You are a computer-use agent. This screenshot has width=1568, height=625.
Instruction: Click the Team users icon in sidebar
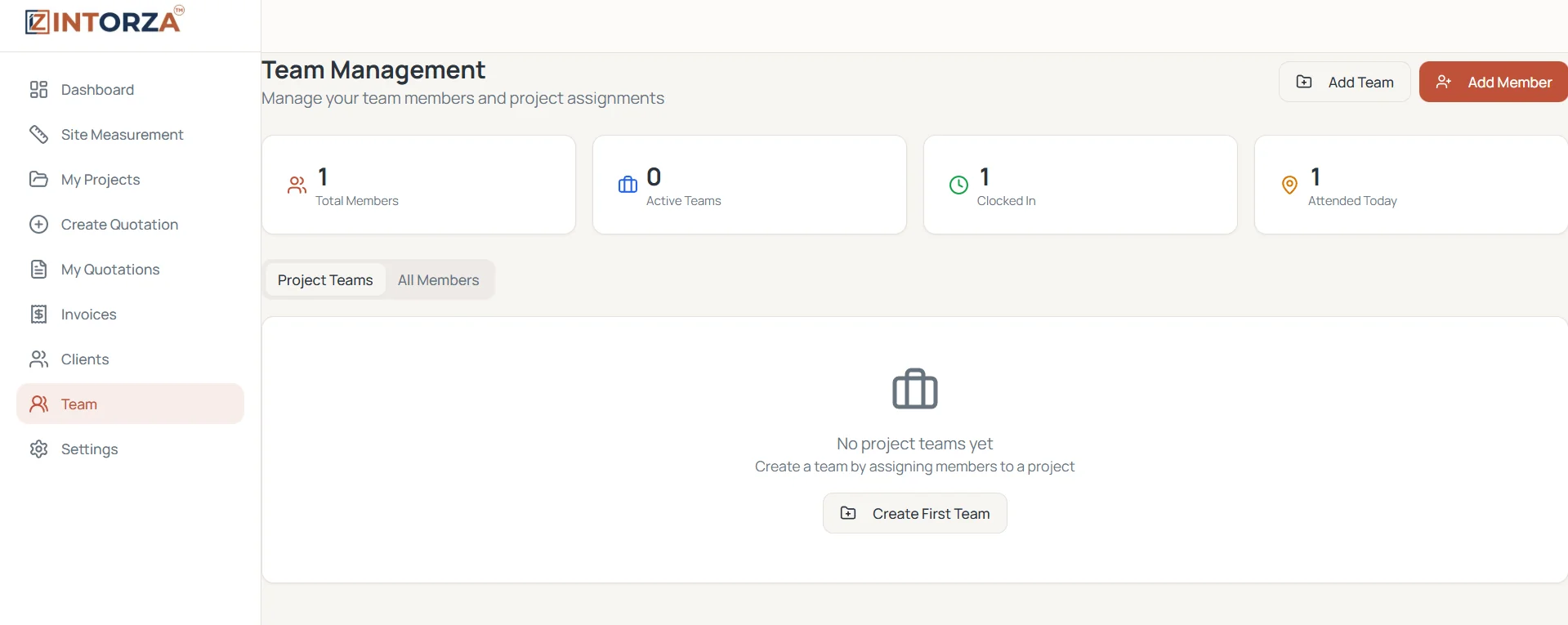click(38, 404)
